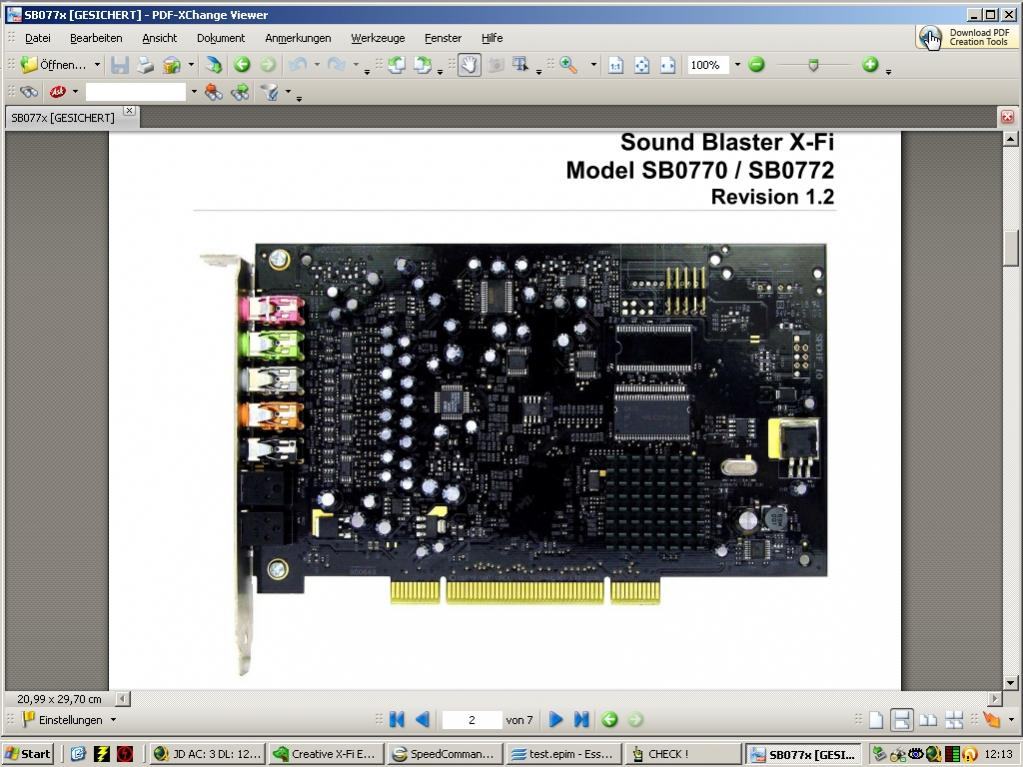1023x767 pixels.
Task: Open the search provider dropdown arrow
Action: tap(75, 92)
